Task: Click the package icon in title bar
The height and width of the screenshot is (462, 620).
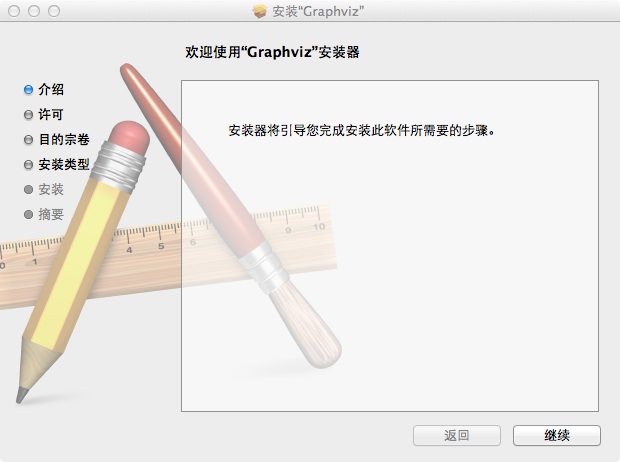Action: tap(260, 11)
